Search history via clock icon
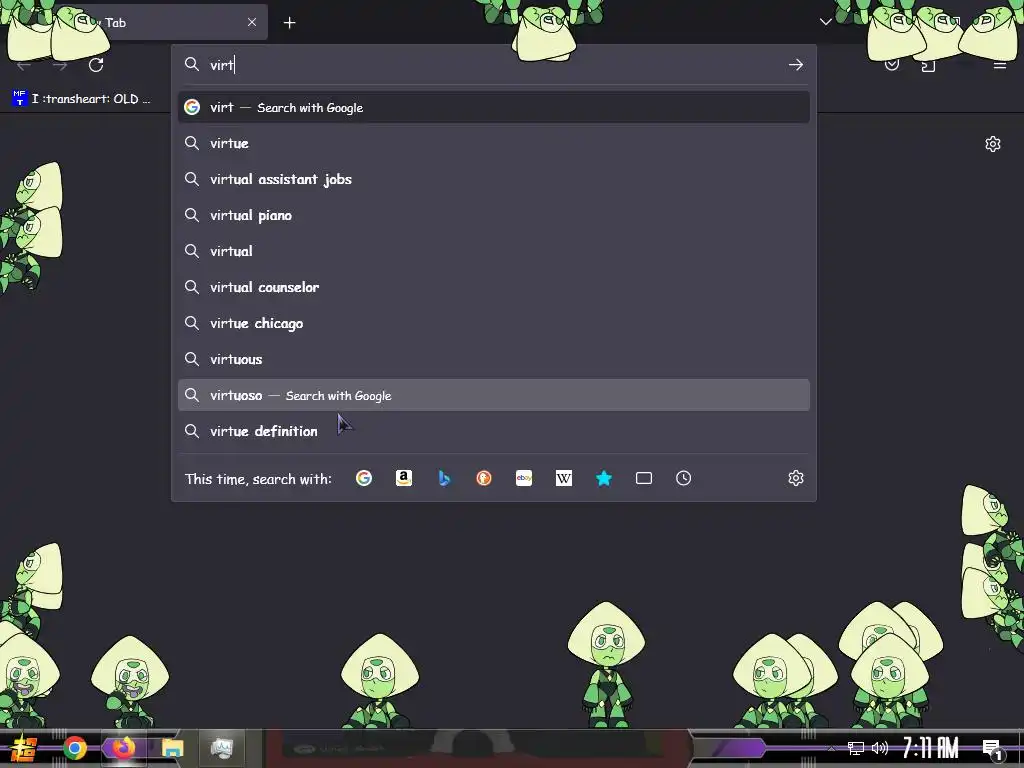This screenshot has height=768, width=1024. [x=684, y=478]
